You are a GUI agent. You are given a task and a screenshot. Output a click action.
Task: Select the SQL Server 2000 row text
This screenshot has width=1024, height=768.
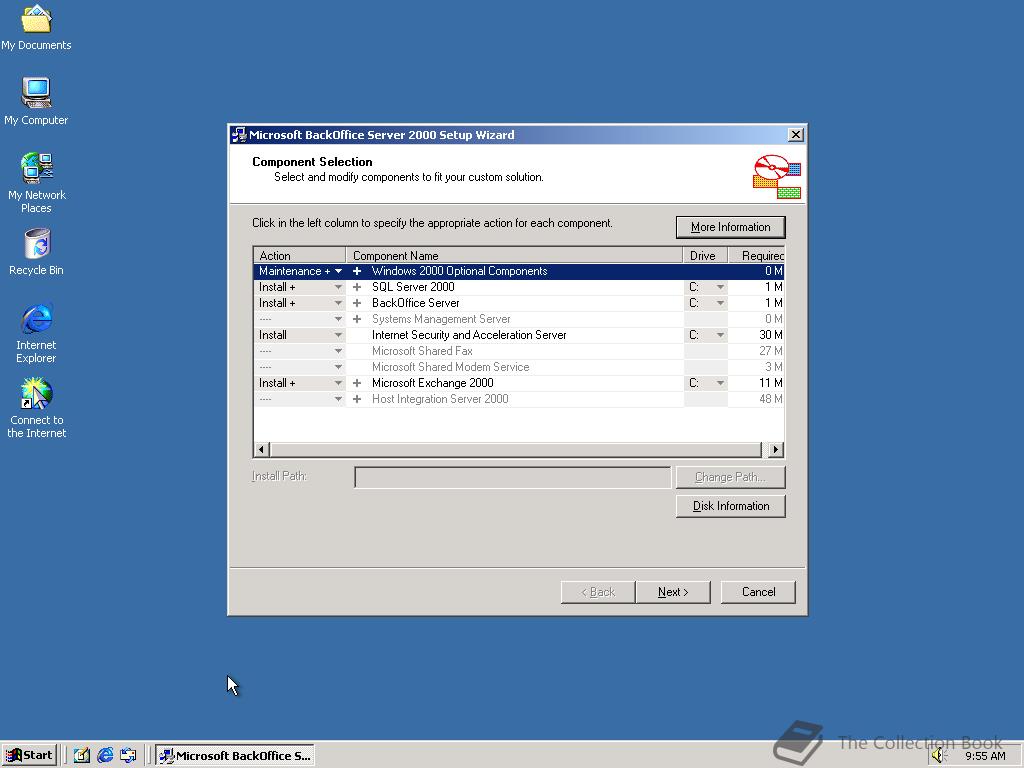(413, 287)
